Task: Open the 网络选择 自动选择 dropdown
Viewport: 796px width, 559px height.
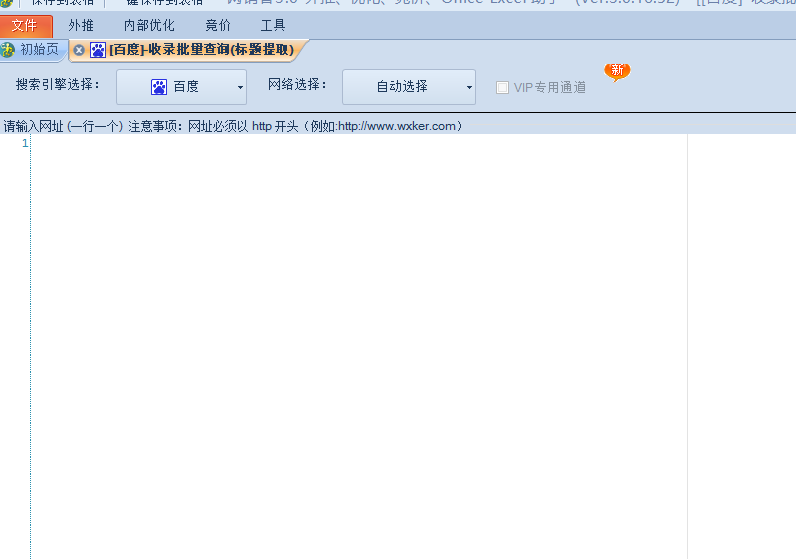Action: 409,87
